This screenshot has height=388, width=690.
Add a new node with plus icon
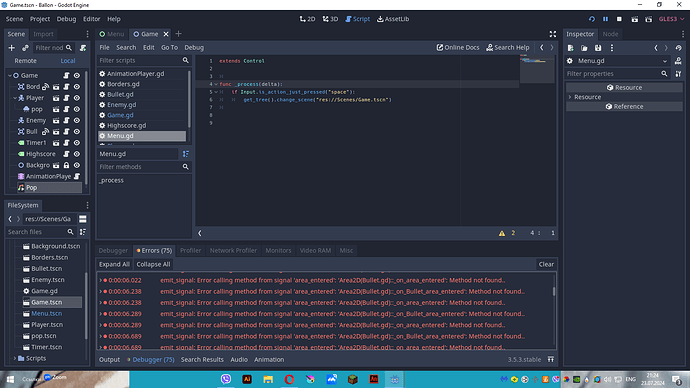click(x=11, y=48)
